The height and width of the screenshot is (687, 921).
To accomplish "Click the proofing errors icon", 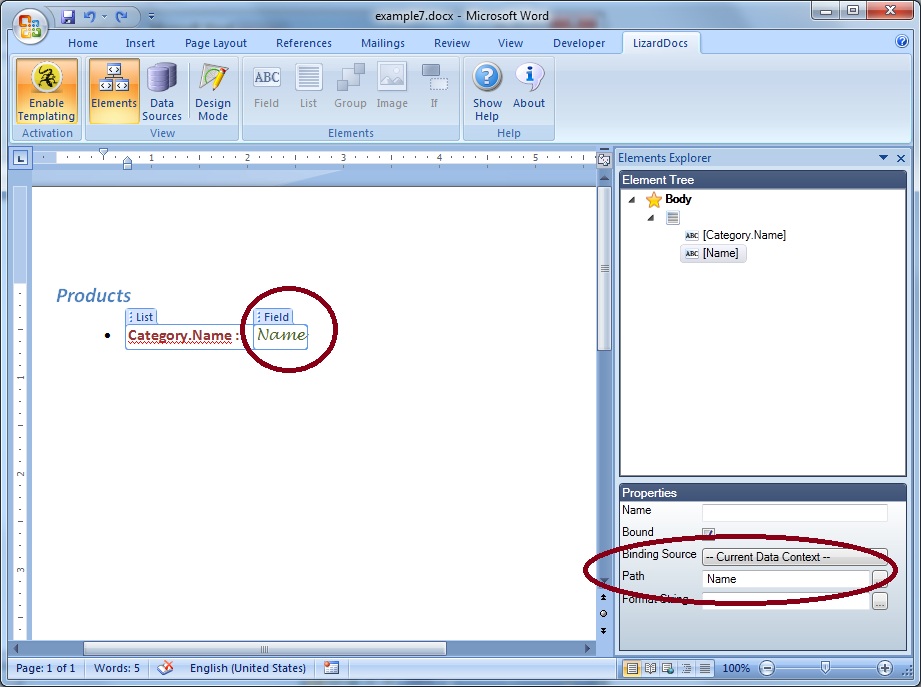I will pyautogui.click(x=166, y=668).
